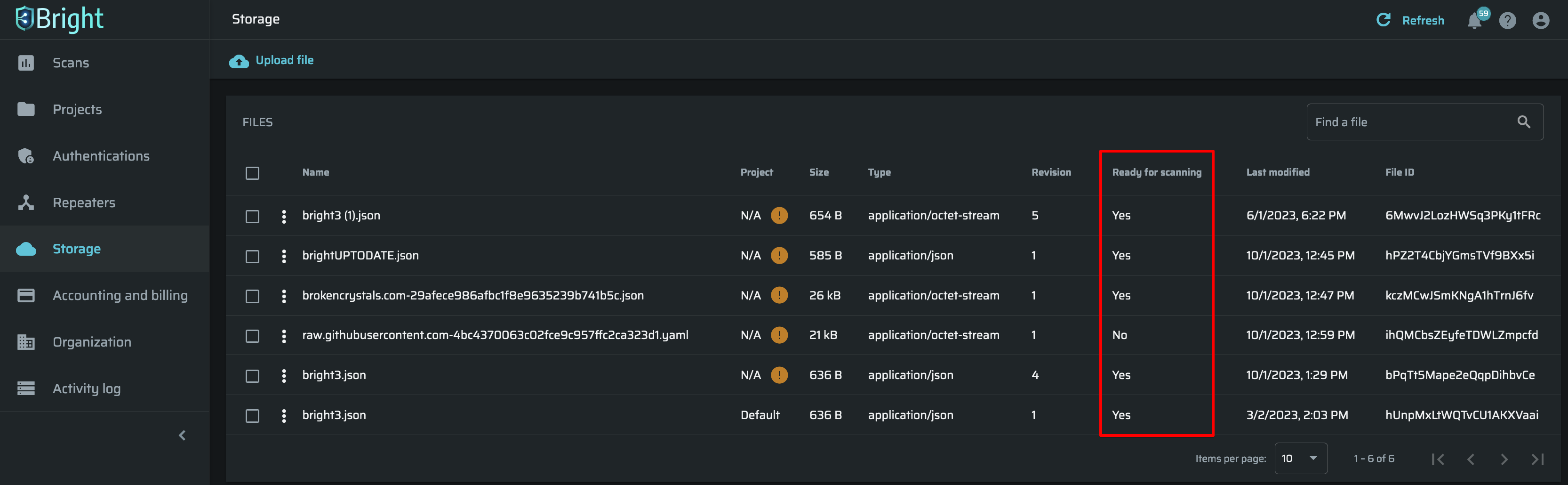
Task: Click the Accounting and billing card icon
Action: click(26, 296)
